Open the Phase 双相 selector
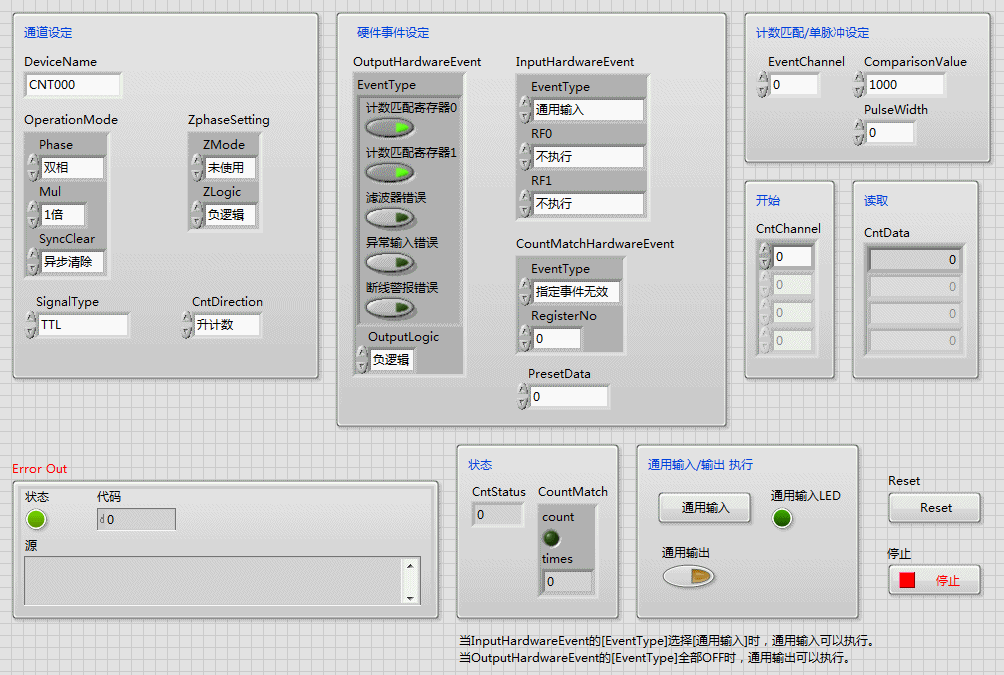This screenshot has height=675, width=1004. [x=72, y=168]
